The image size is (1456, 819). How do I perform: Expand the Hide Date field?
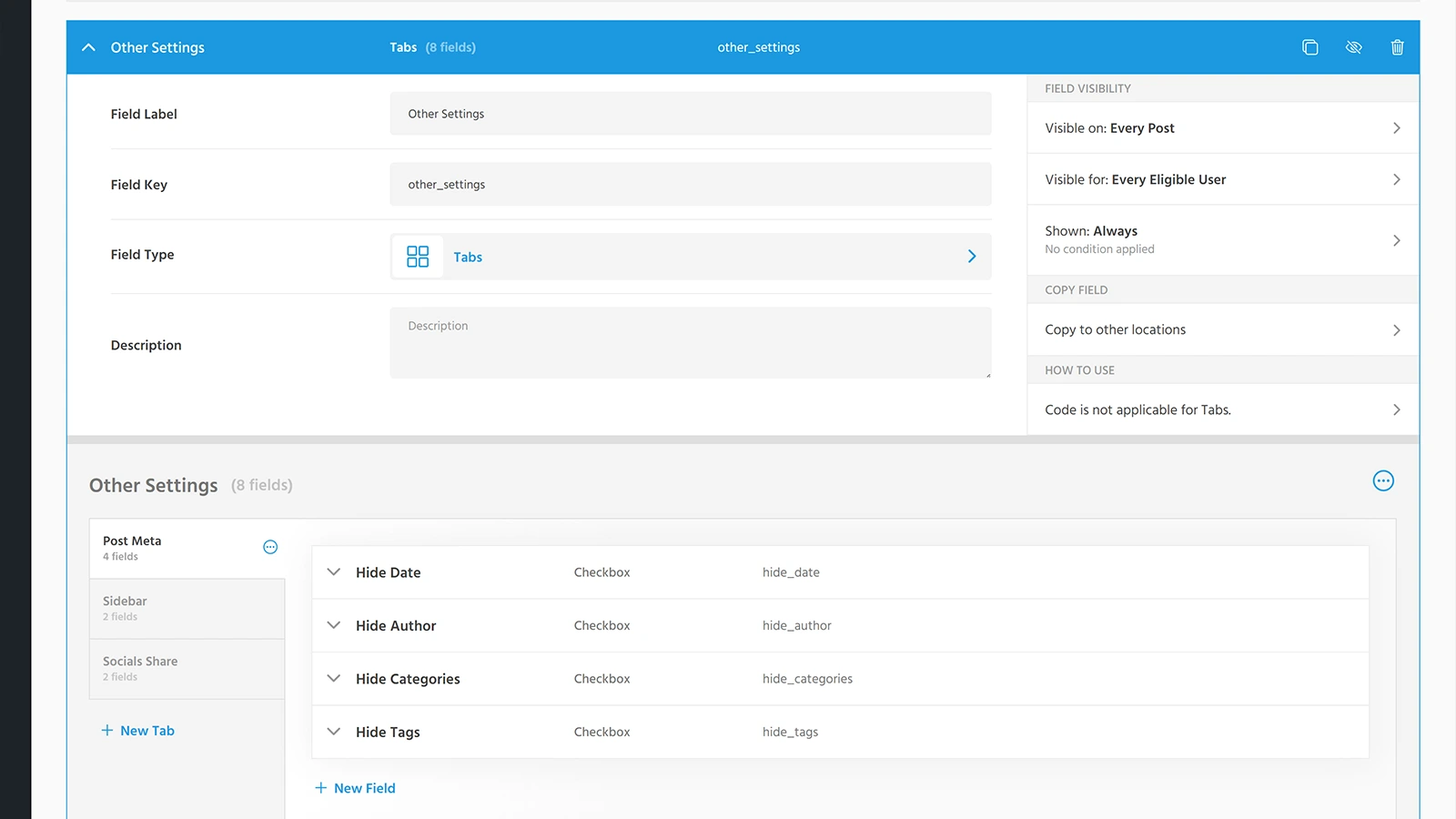333,571
